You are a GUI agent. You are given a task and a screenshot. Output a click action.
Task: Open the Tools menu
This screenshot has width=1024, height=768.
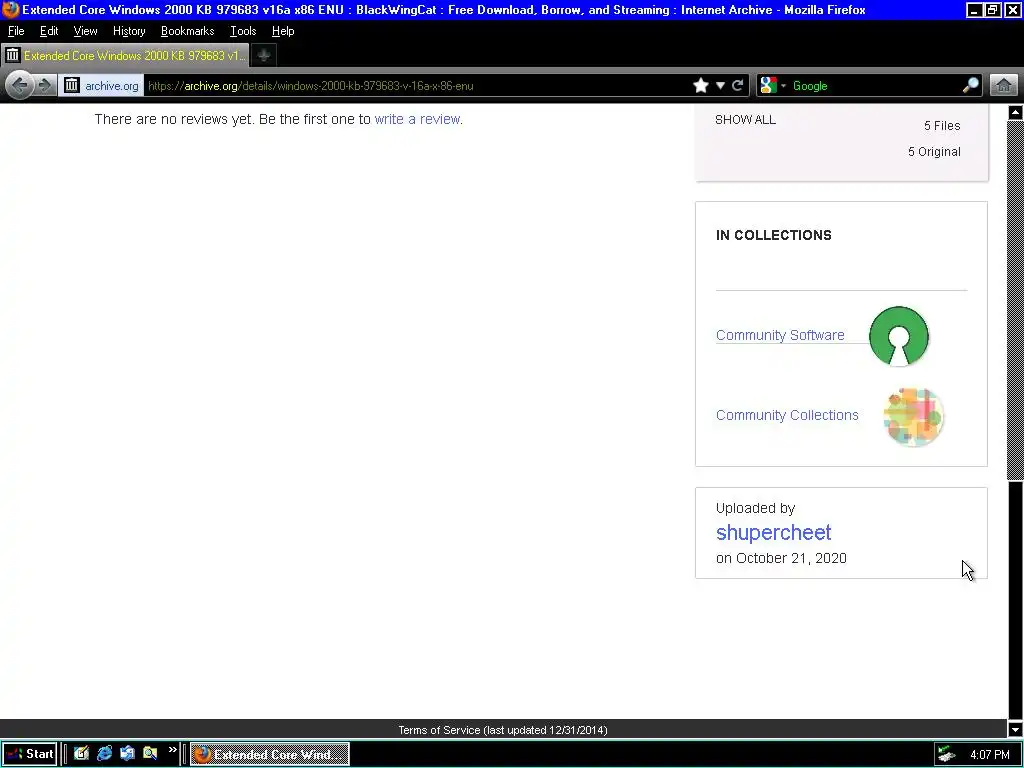pos(243,31)
